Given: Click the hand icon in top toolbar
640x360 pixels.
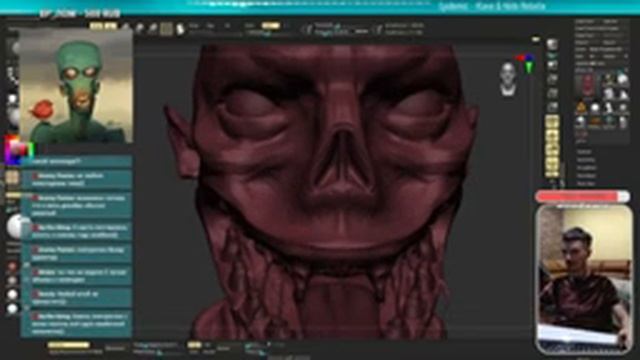Looking at the screenshot, I should (180, 29).
